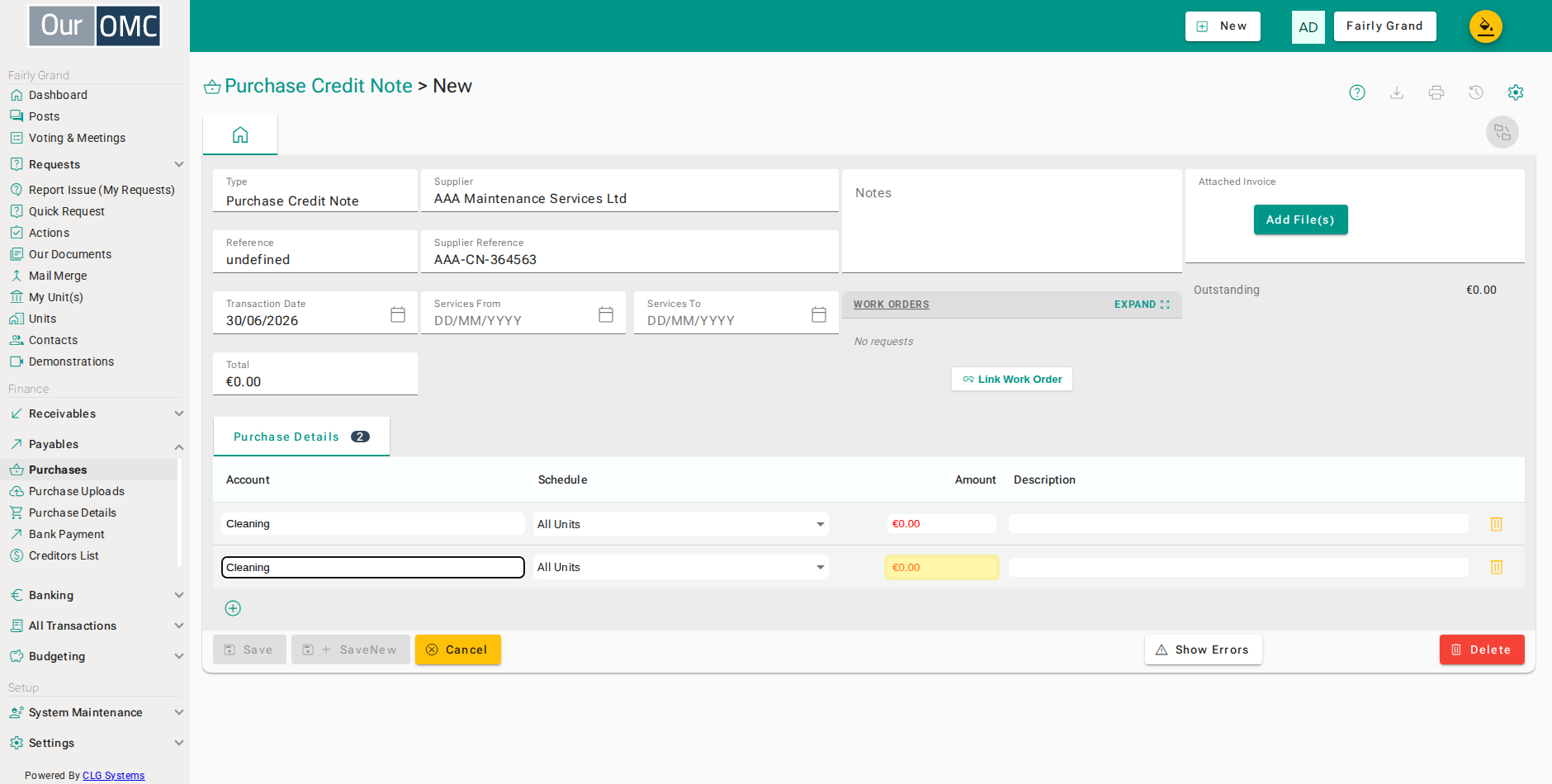Open Creditors List in the sidebar
The height and width of the screenshot is (784, 1552).
64,555
